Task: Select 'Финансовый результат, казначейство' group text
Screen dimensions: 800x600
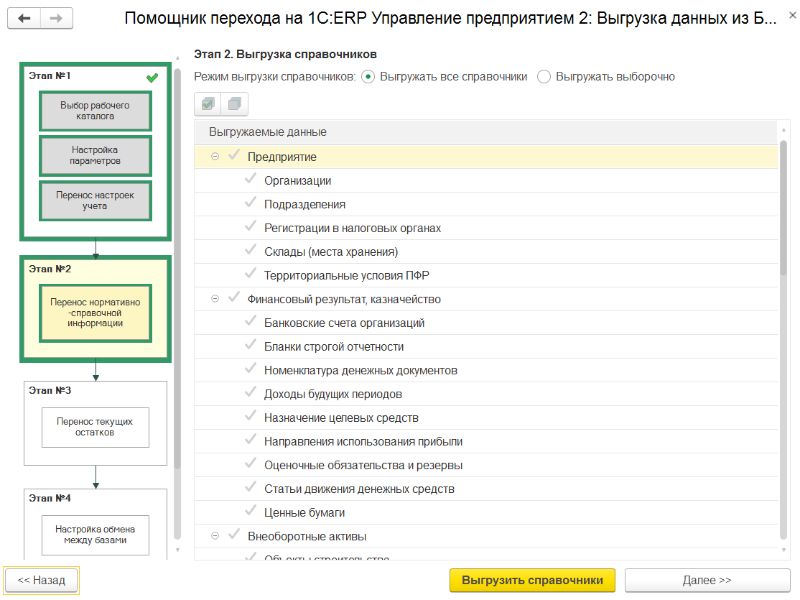Action: (x=344, y=299)
